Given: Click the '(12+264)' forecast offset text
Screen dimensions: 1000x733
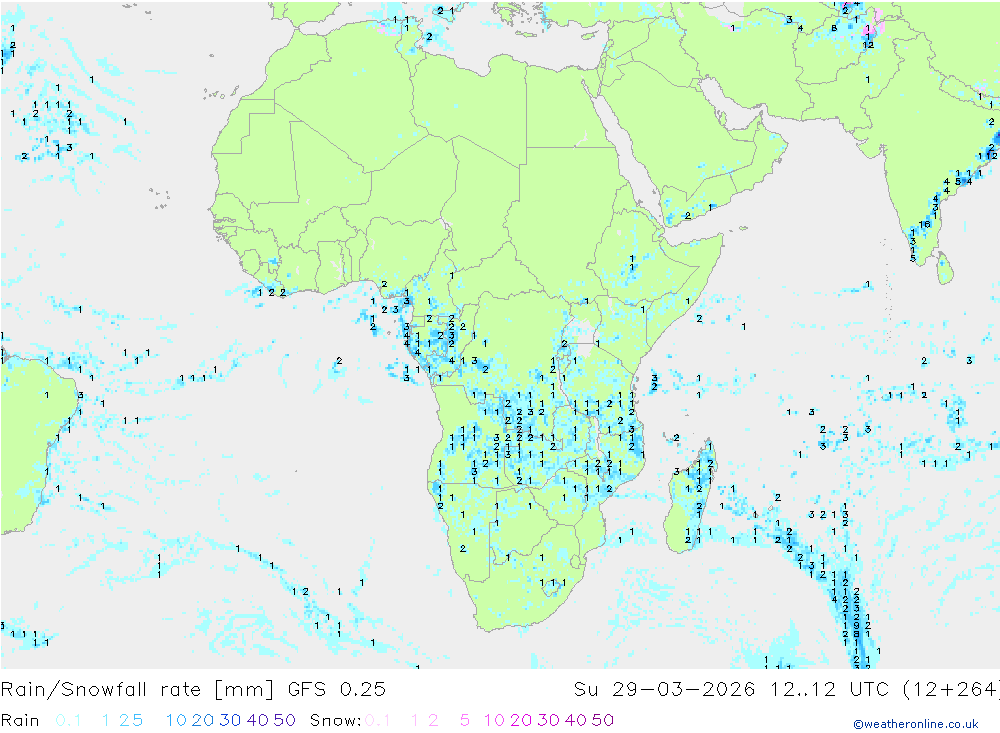Looking at the screenshot, I should (x=950, y=690).
